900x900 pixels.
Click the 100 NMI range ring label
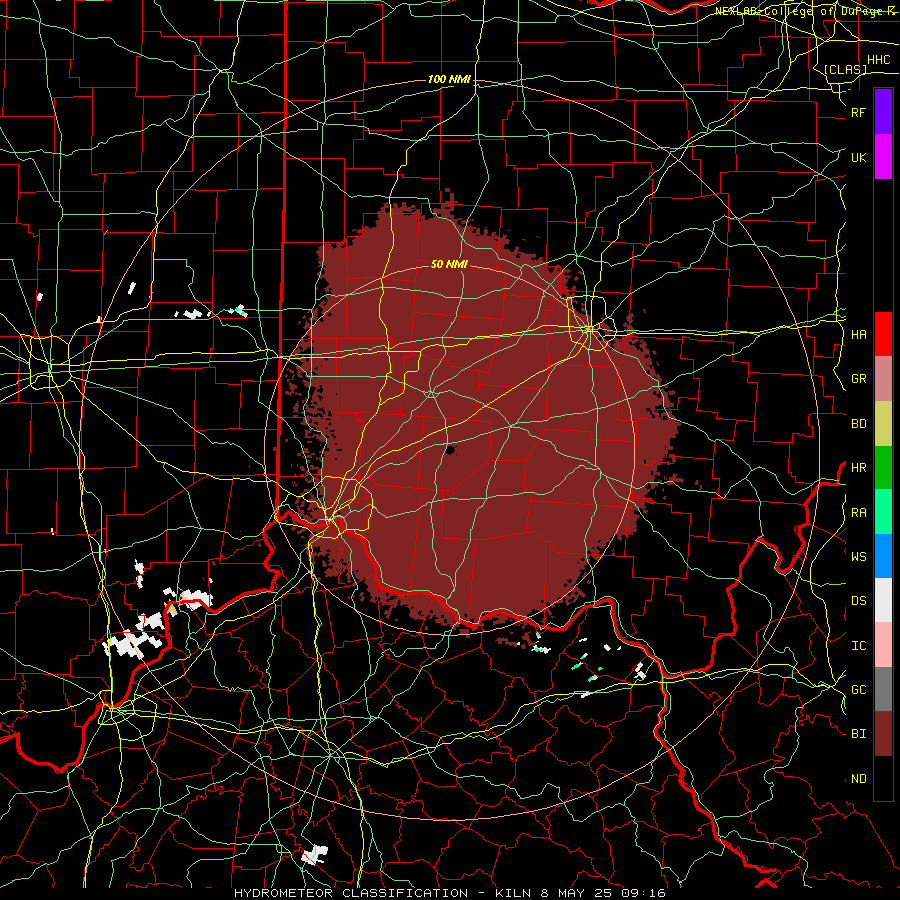tap(449, 79)
